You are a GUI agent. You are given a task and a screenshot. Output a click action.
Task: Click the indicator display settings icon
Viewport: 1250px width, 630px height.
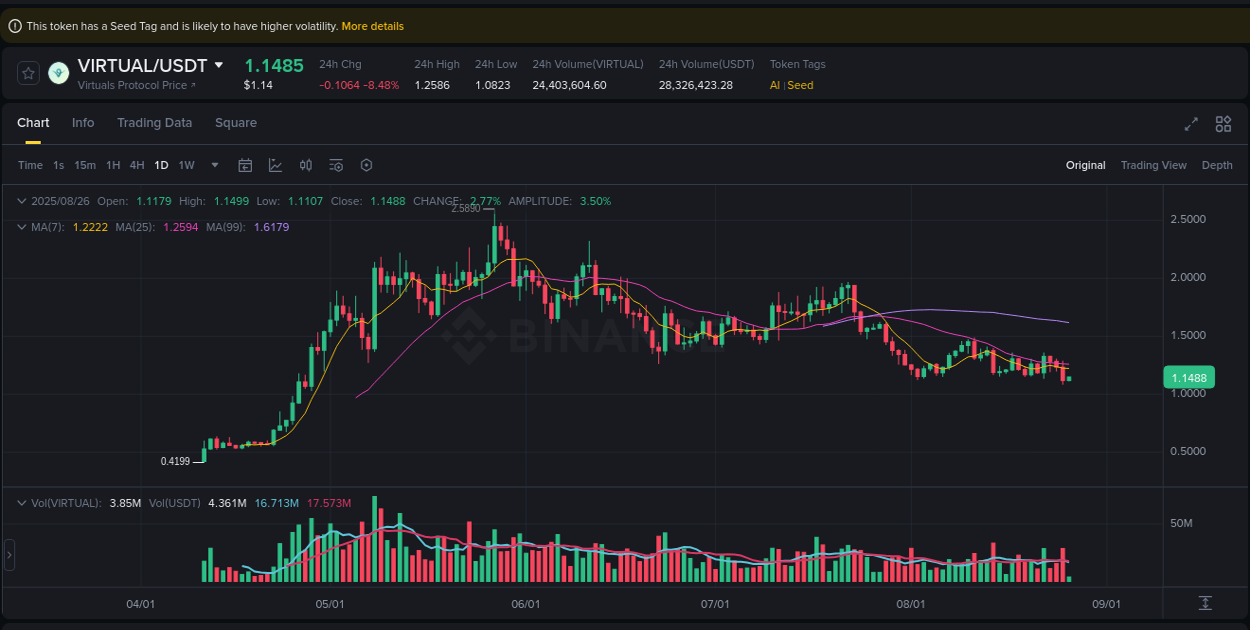(336, 165)
